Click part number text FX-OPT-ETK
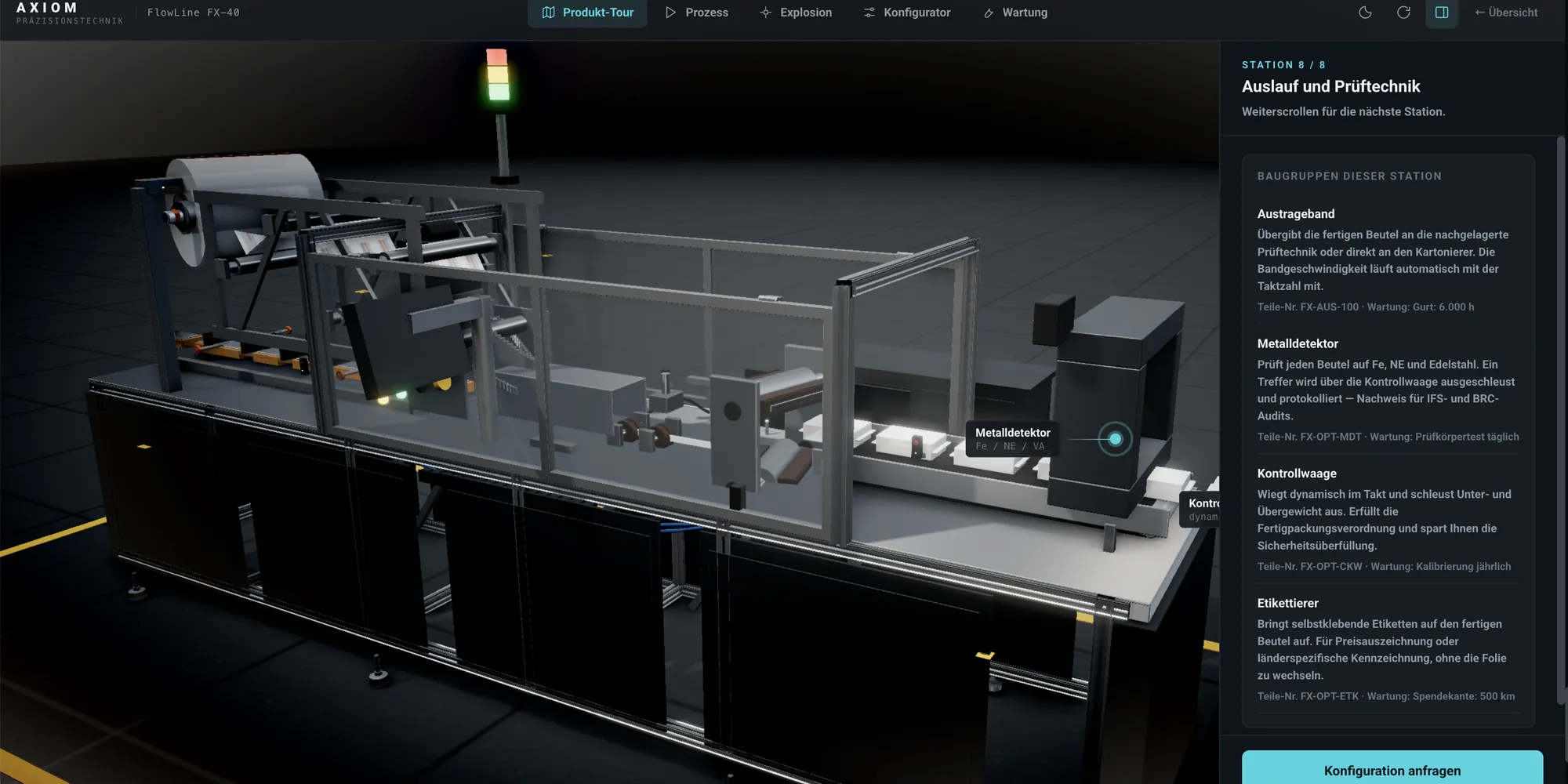The image size is (1568, 784). pyautogui.click(x=1329, y=696)
